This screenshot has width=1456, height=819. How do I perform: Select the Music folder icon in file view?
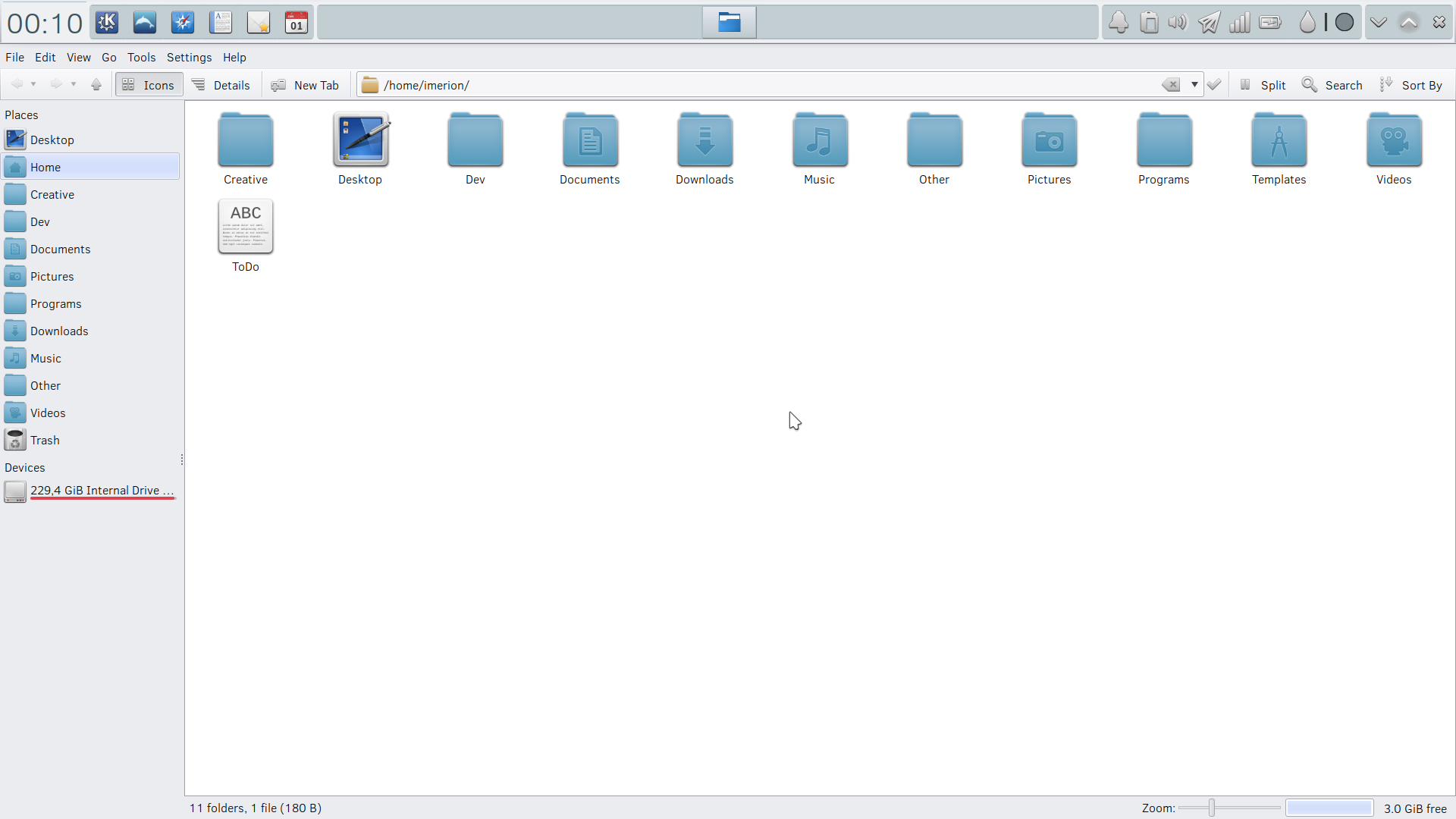[x=820, y=149]
